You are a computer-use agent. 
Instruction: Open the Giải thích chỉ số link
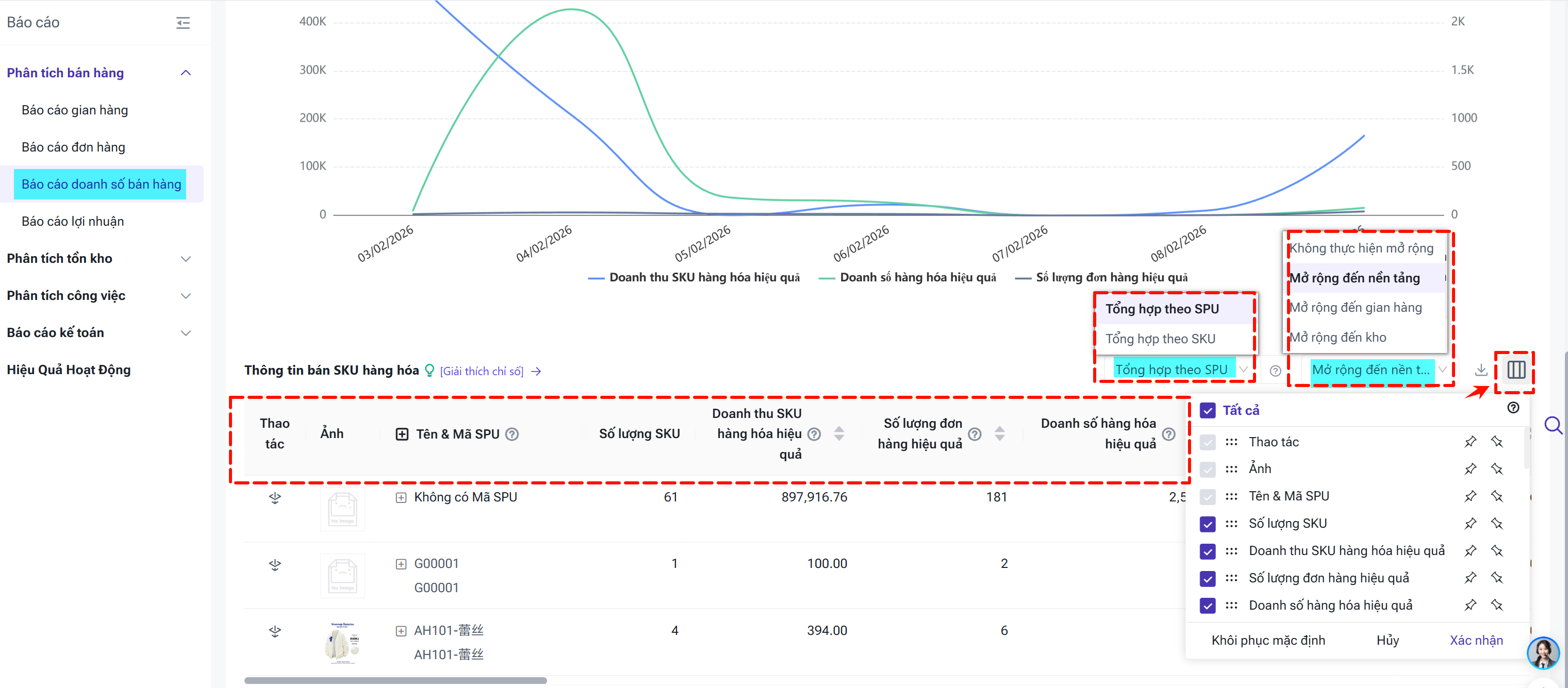pyautogui.click(x=482, y=371)
